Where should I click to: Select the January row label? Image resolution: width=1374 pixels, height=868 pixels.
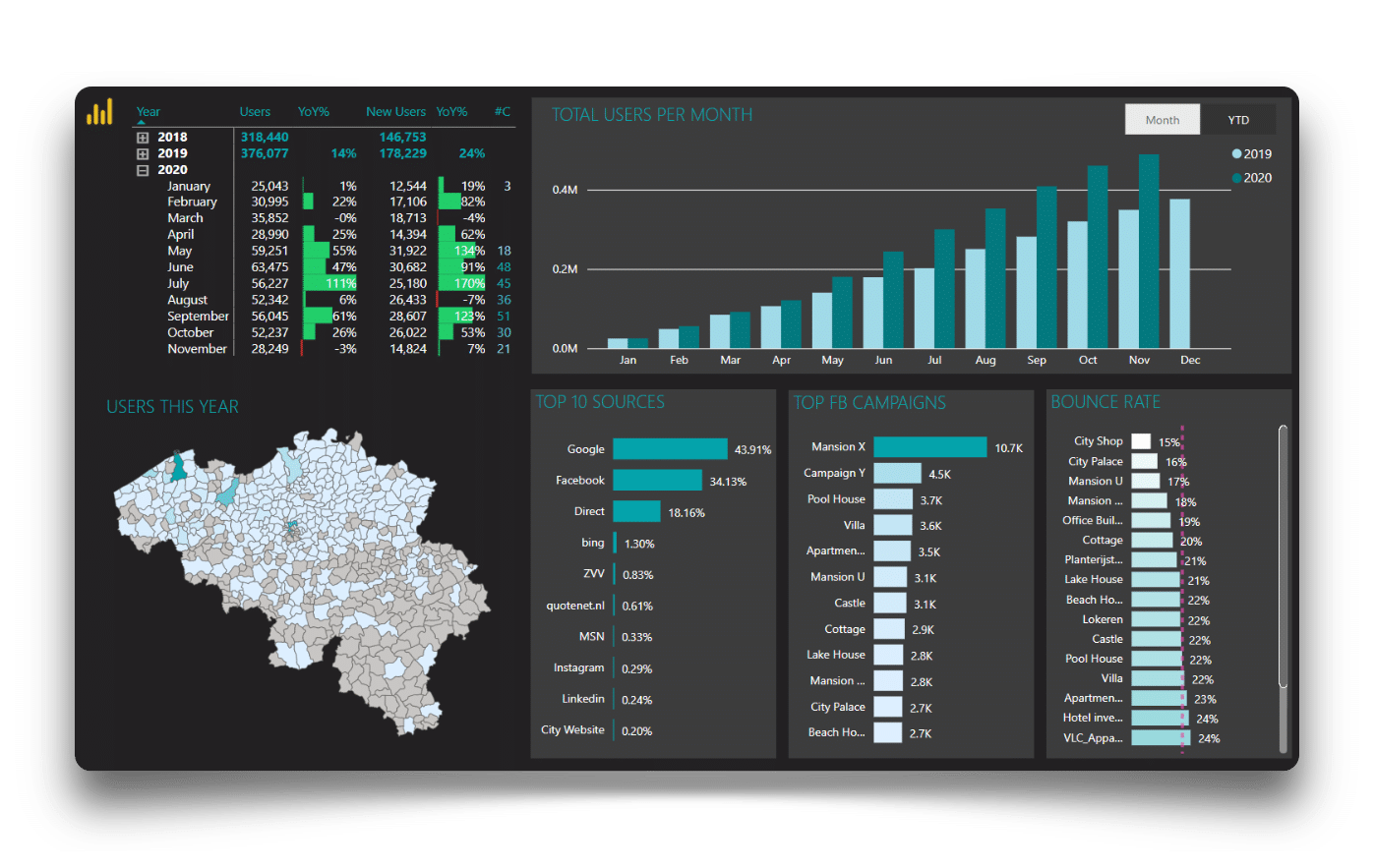[x=189, y=186]
